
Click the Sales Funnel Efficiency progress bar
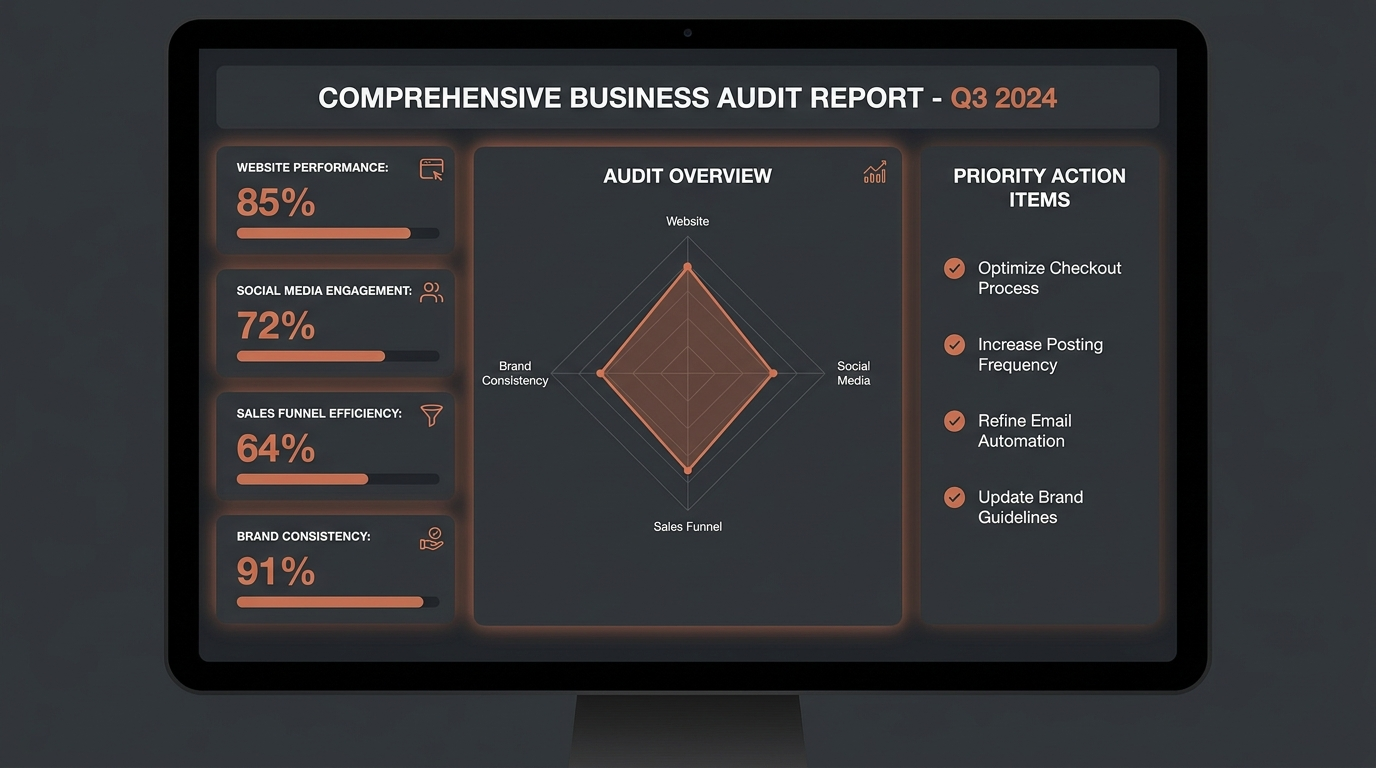coord(338,479)
